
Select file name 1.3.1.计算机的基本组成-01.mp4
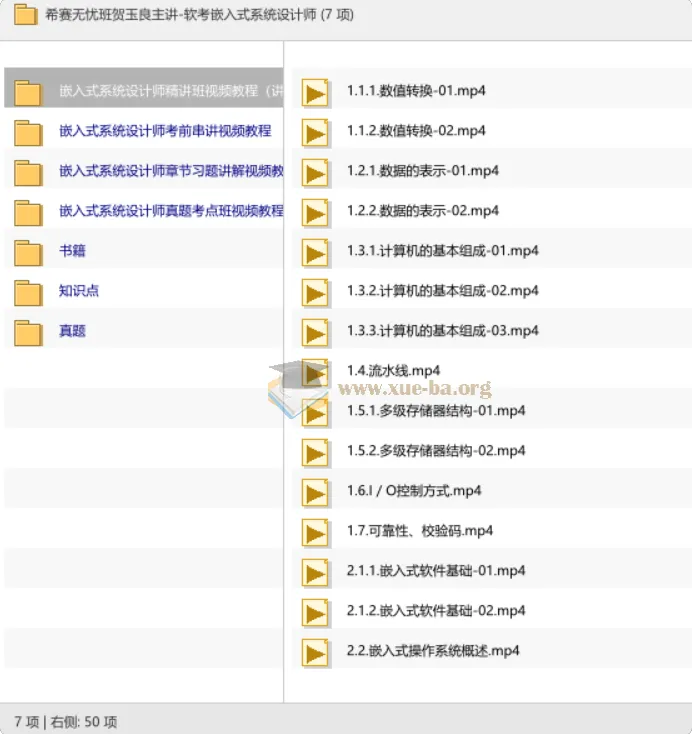click(442, 250)
